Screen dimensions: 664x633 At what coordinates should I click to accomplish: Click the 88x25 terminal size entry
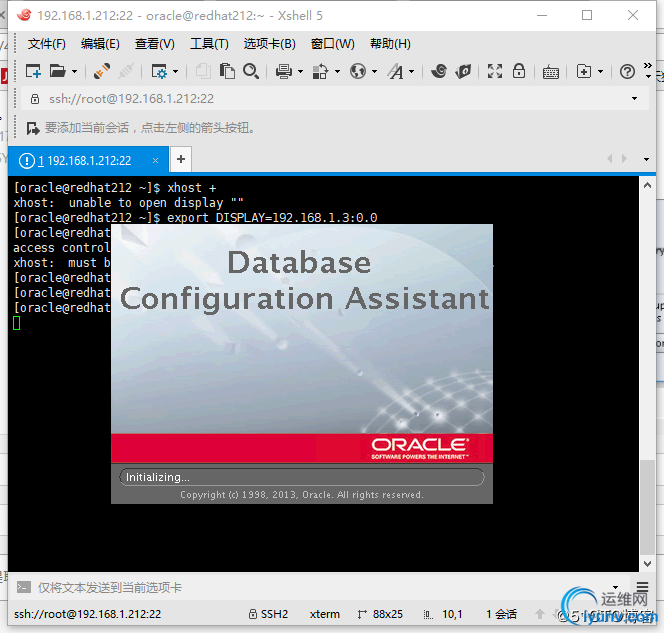[380, 614]
